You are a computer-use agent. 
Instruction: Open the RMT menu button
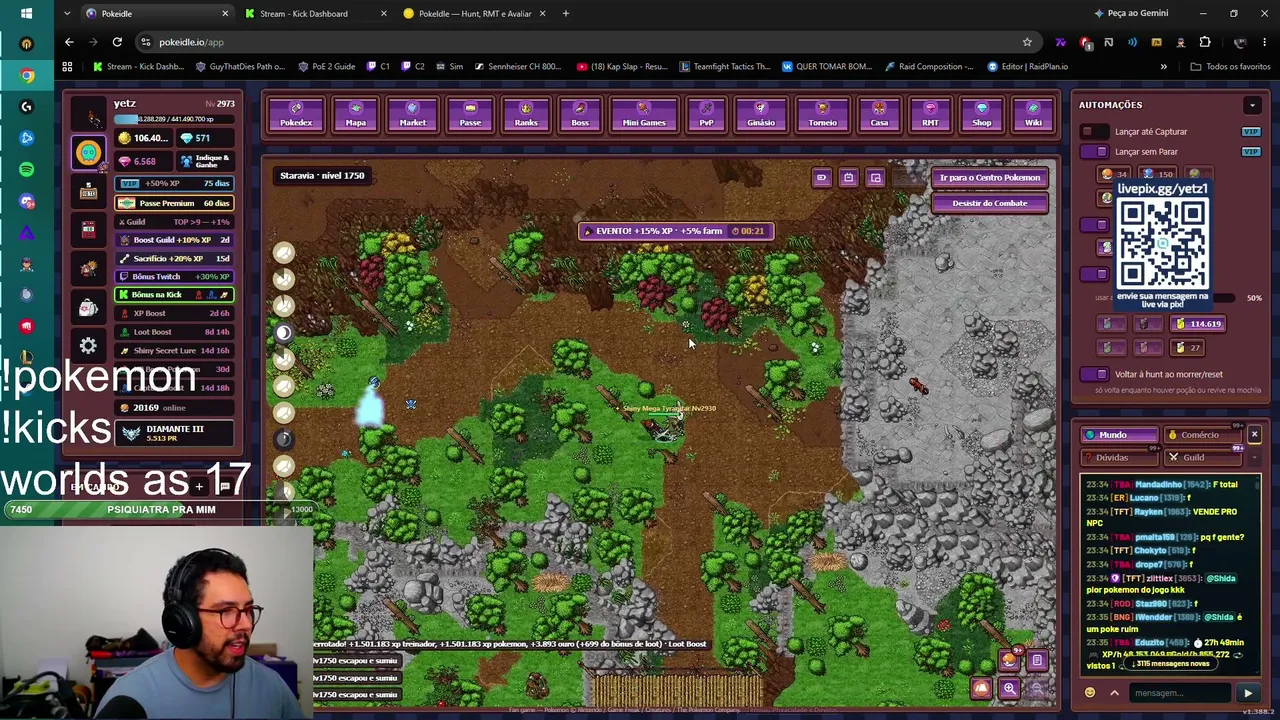click(930, 115)
